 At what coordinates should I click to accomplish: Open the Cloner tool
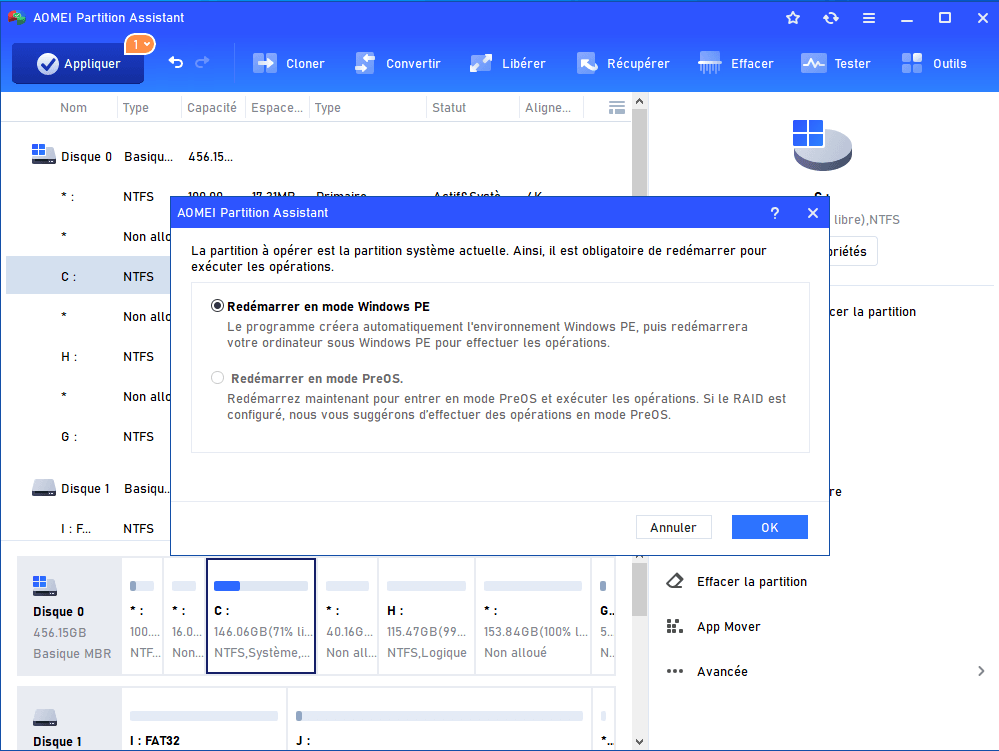289,64
